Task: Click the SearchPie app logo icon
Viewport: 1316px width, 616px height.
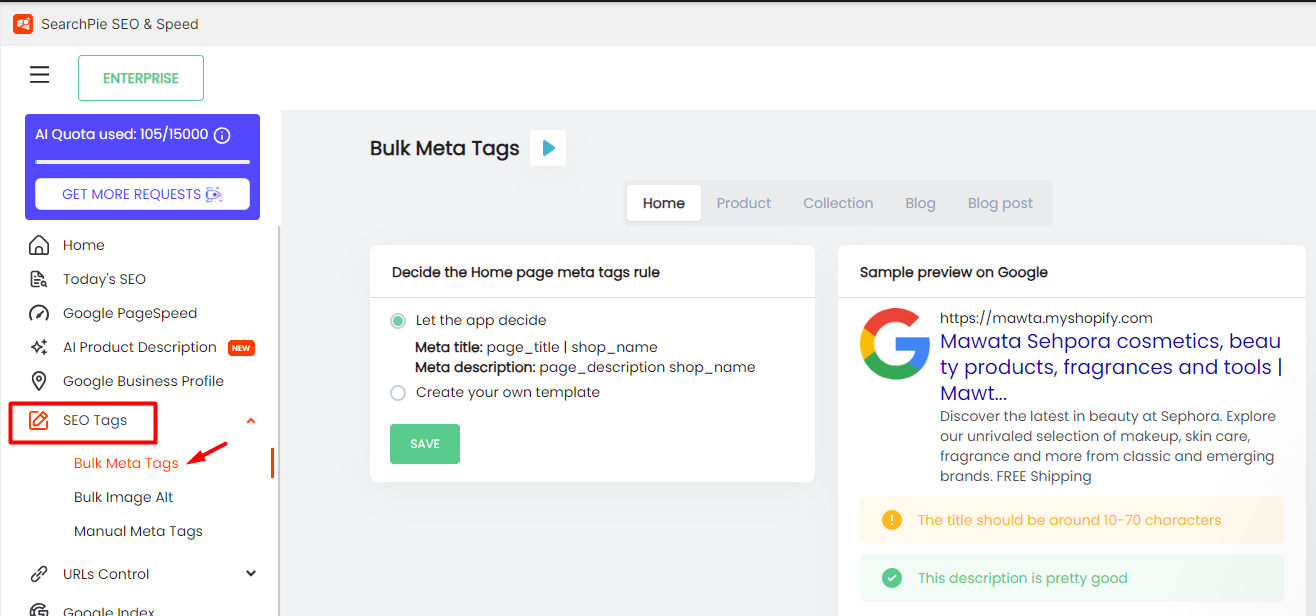Action: [x=22, y=23]
